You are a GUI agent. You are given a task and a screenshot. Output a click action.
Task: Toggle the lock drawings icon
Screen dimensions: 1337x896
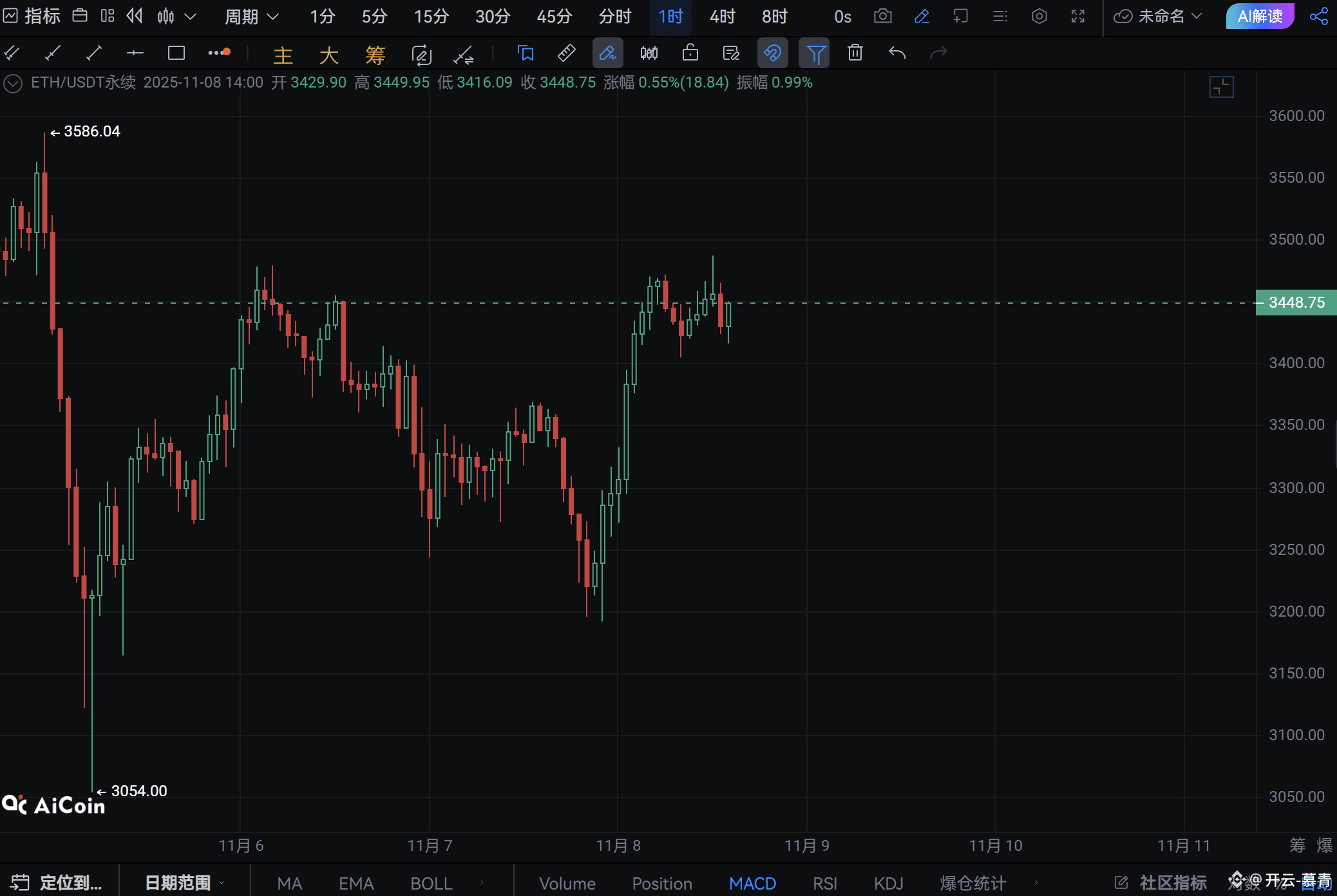coord(690,53)
